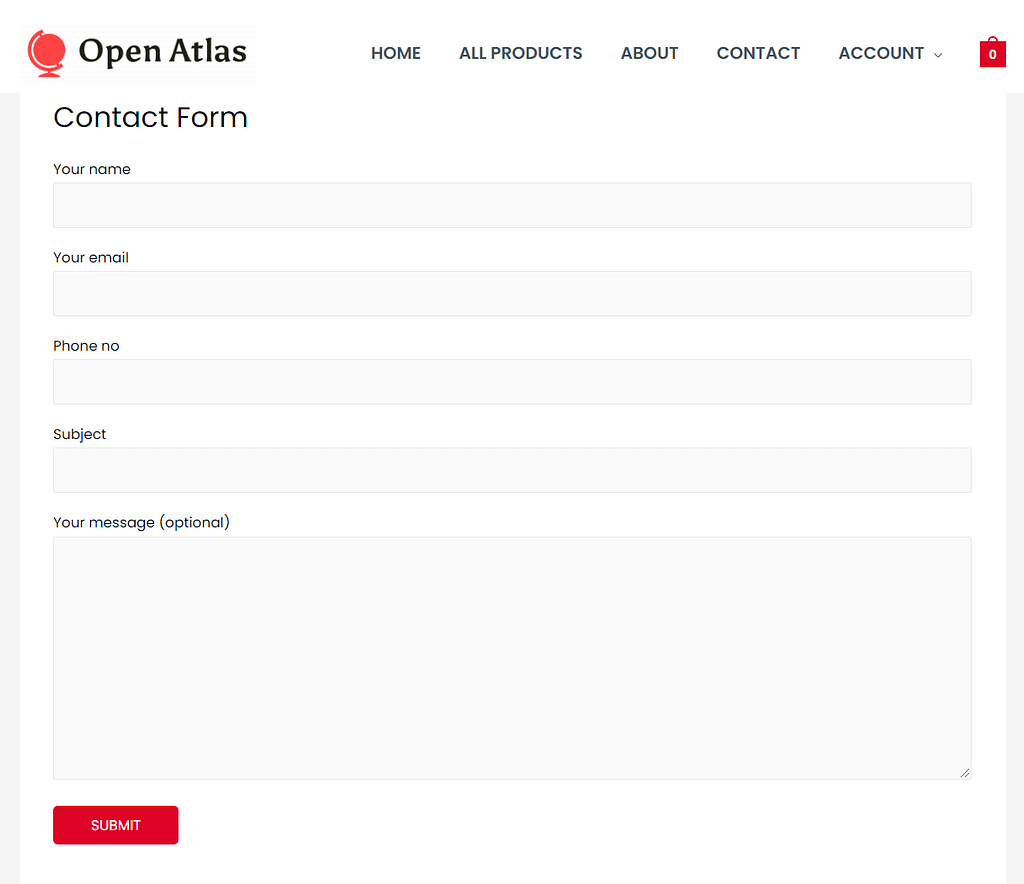The width and height of the screenshot is (1024, 884).
Task: Open the ACCOUNT chevron arrow
Action: point(938,55)
